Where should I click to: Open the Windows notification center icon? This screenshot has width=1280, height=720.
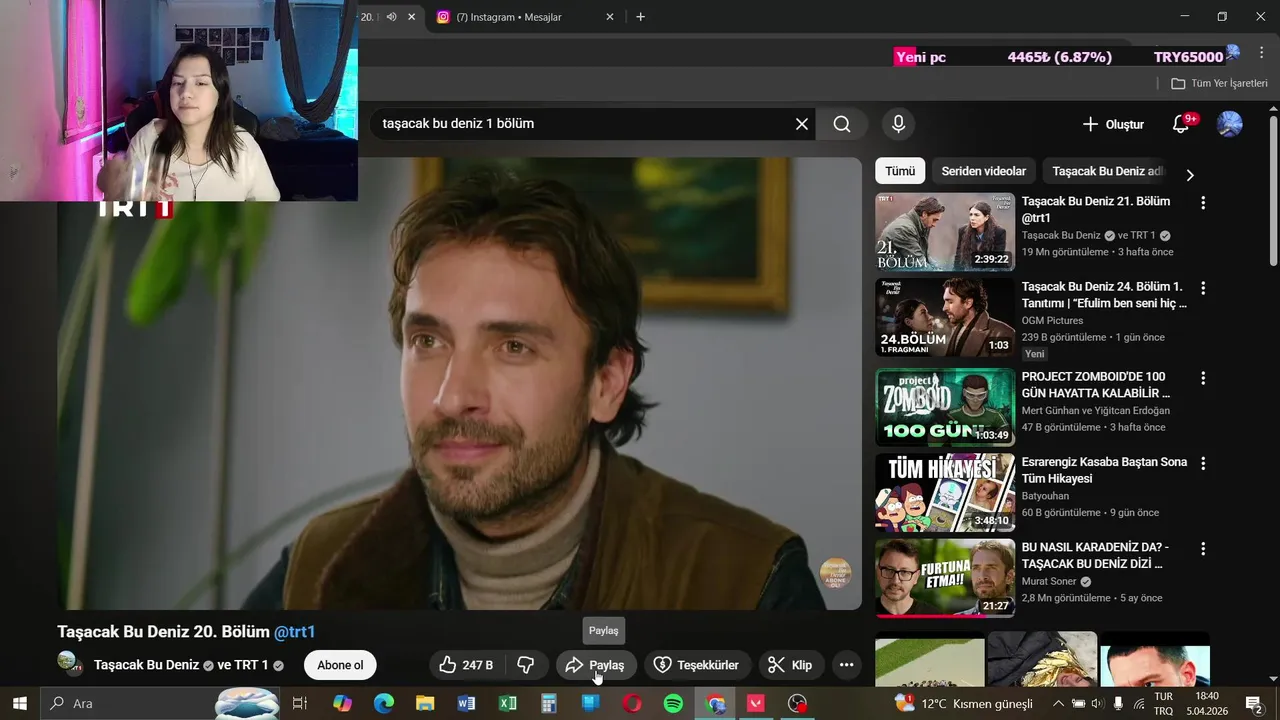click(x=1253, y=703)
